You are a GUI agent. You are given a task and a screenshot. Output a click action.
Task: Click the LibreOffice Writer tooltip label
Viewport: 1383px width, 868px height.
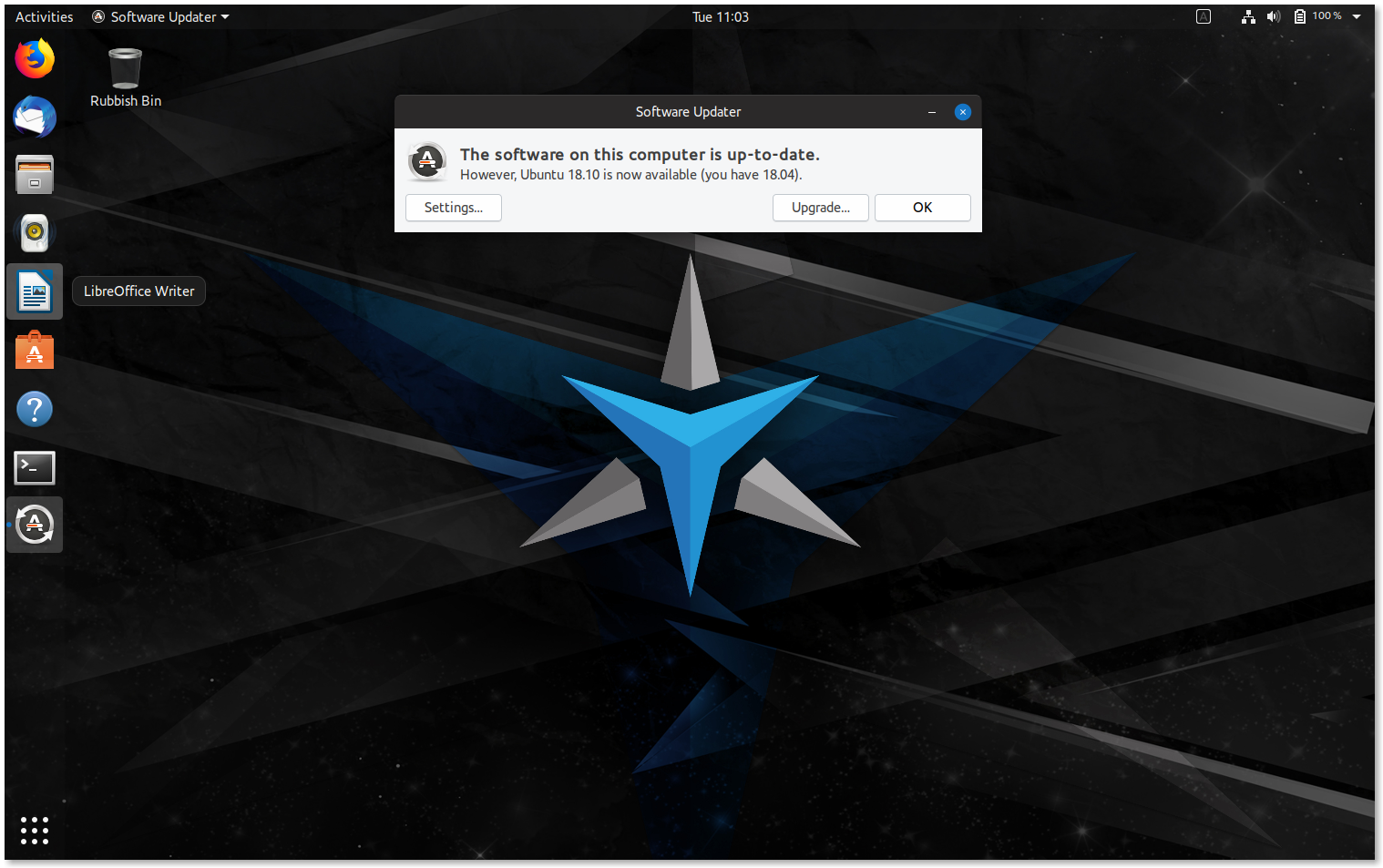[138, 291]
